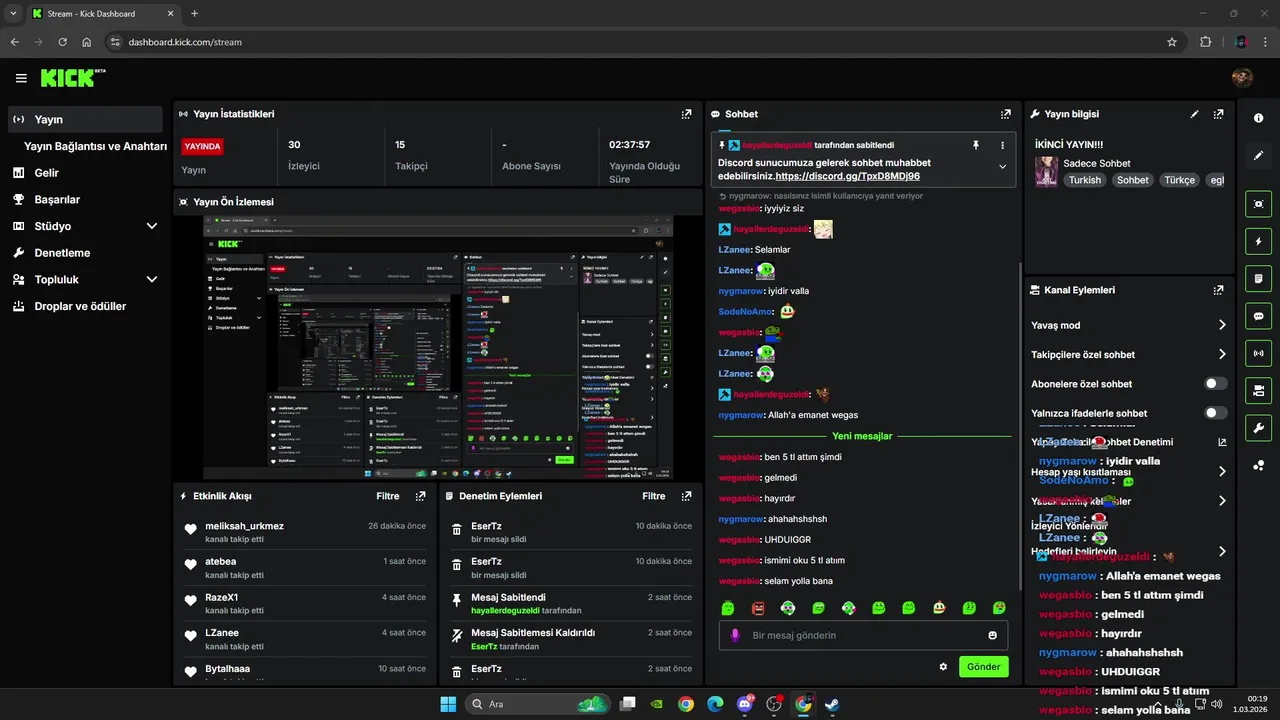Open pinned message three-dot options
The image size is (1280, 720).
coord(1002,145)
